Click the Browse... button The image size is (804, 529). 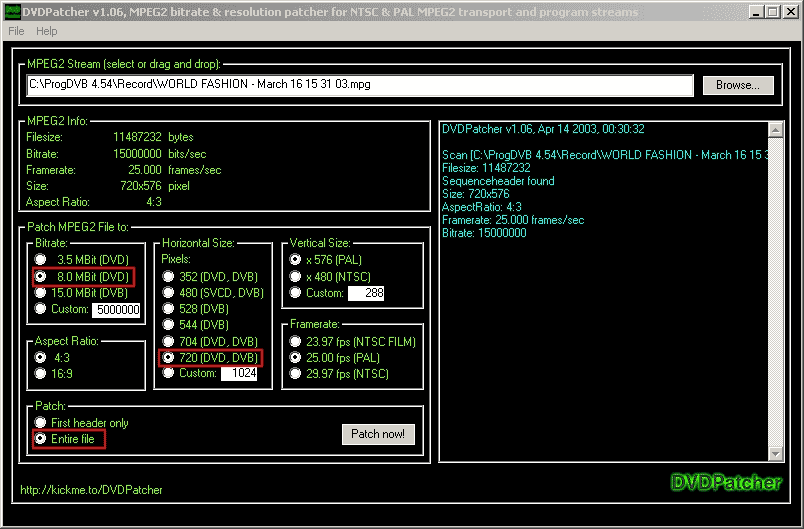738,85
